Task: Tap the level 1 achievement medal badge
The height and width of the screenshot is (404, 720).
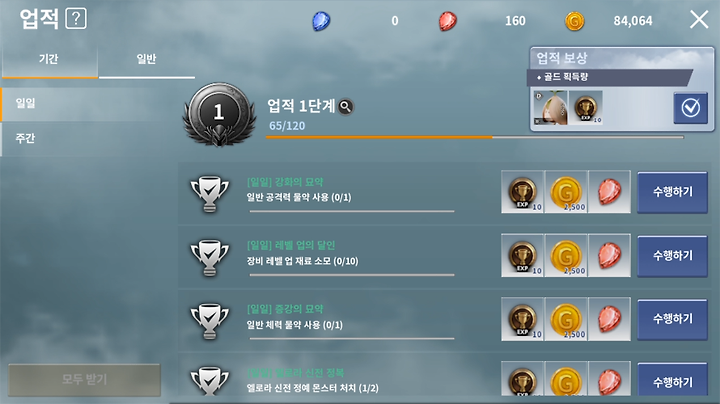Action: pyautogui.click(x=219, y=114)
